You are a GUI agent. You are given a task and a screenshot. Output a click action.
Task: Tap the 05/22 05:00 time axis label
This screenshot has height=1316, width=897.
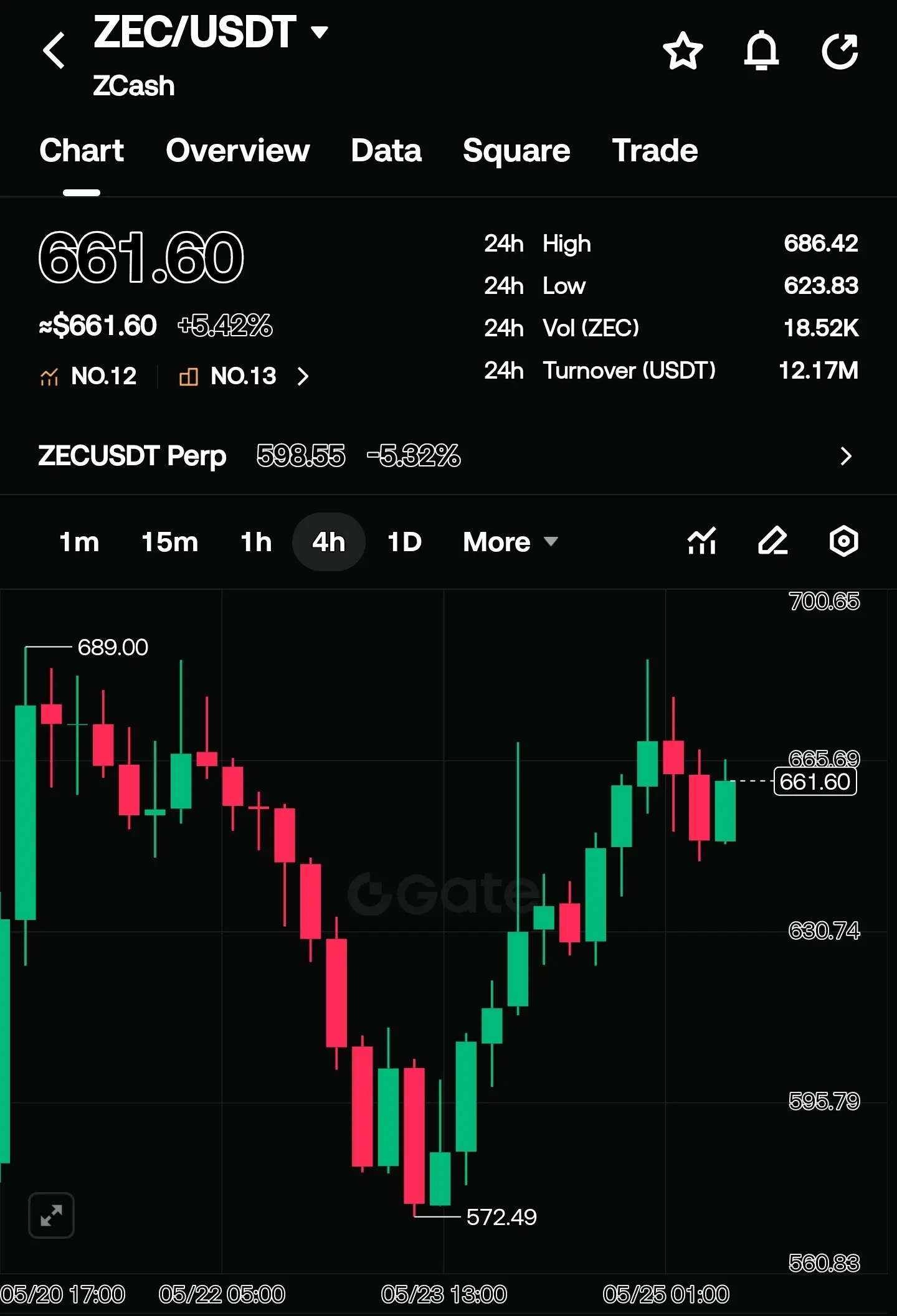(x=222, y=1294)
